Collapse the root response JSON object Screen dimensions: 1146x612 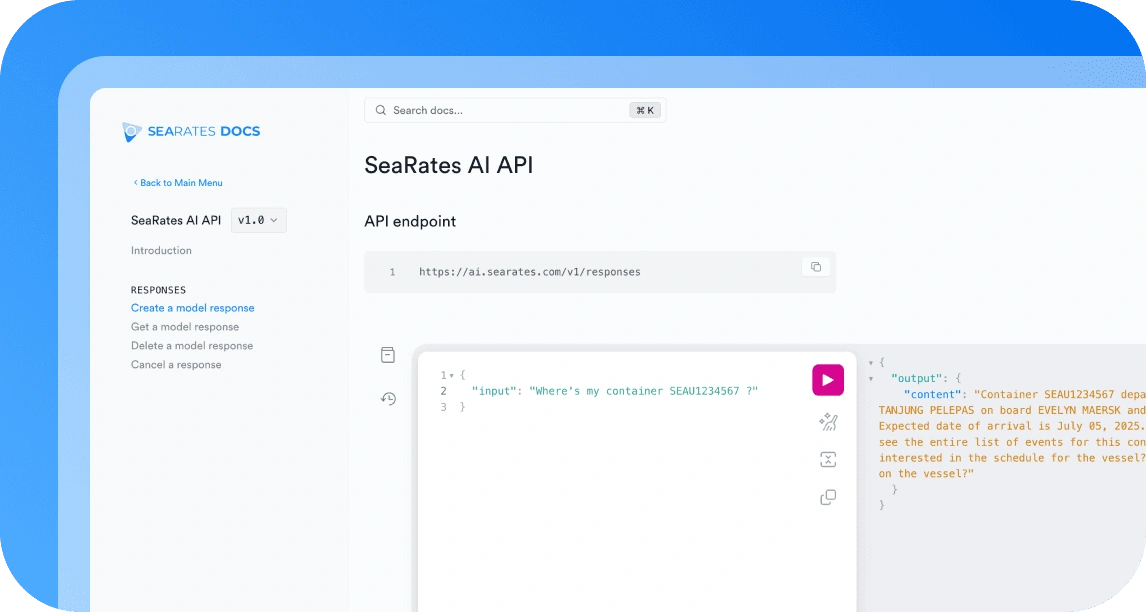[870, 363]
